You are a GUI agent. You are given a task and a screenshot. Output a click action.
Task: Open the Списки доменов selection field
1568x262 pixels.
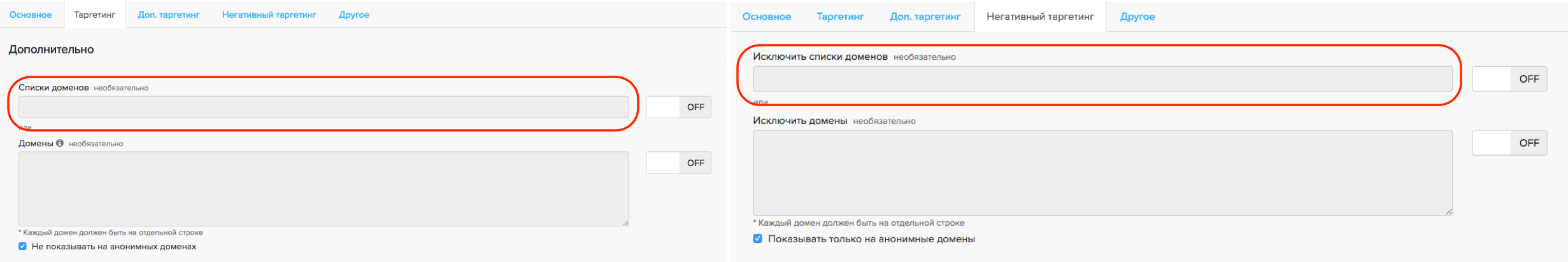point(324,107)
